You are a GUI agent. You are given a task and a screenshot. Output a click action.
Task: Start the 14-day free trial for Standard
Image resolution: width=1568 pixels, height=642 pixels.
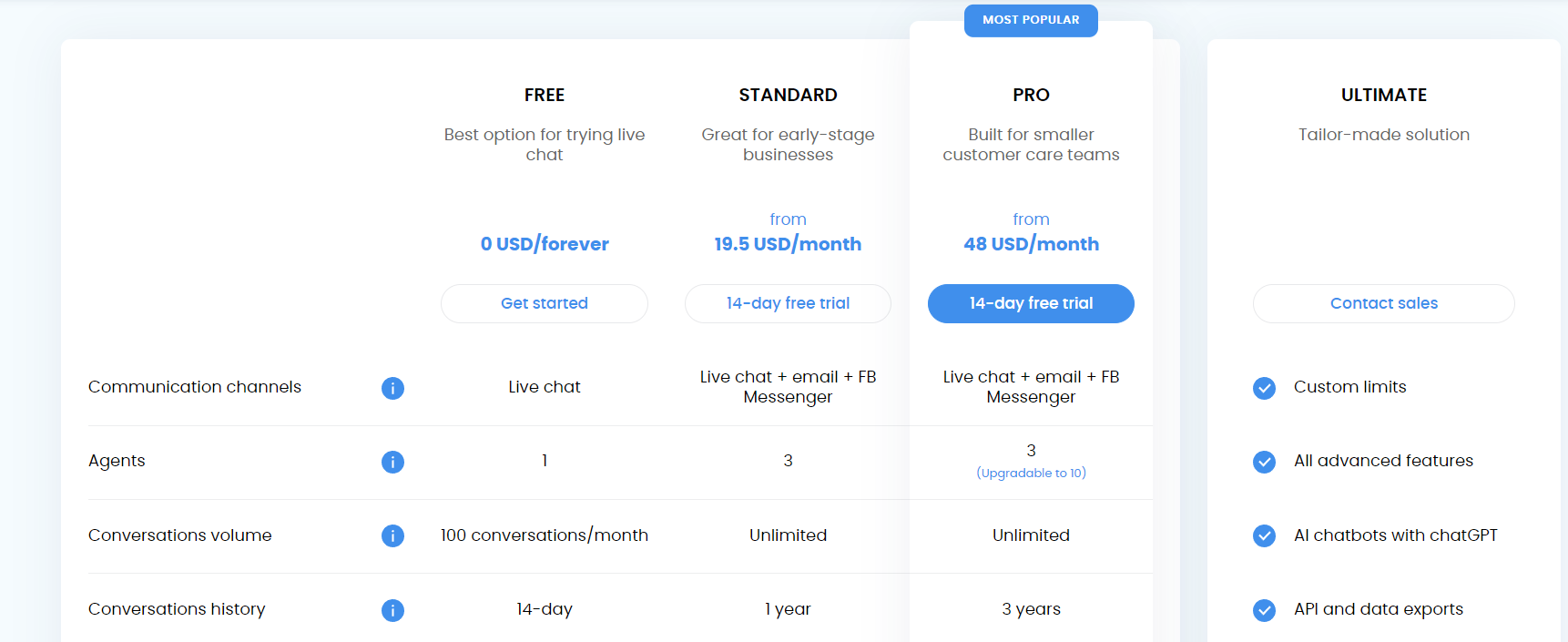788,303
